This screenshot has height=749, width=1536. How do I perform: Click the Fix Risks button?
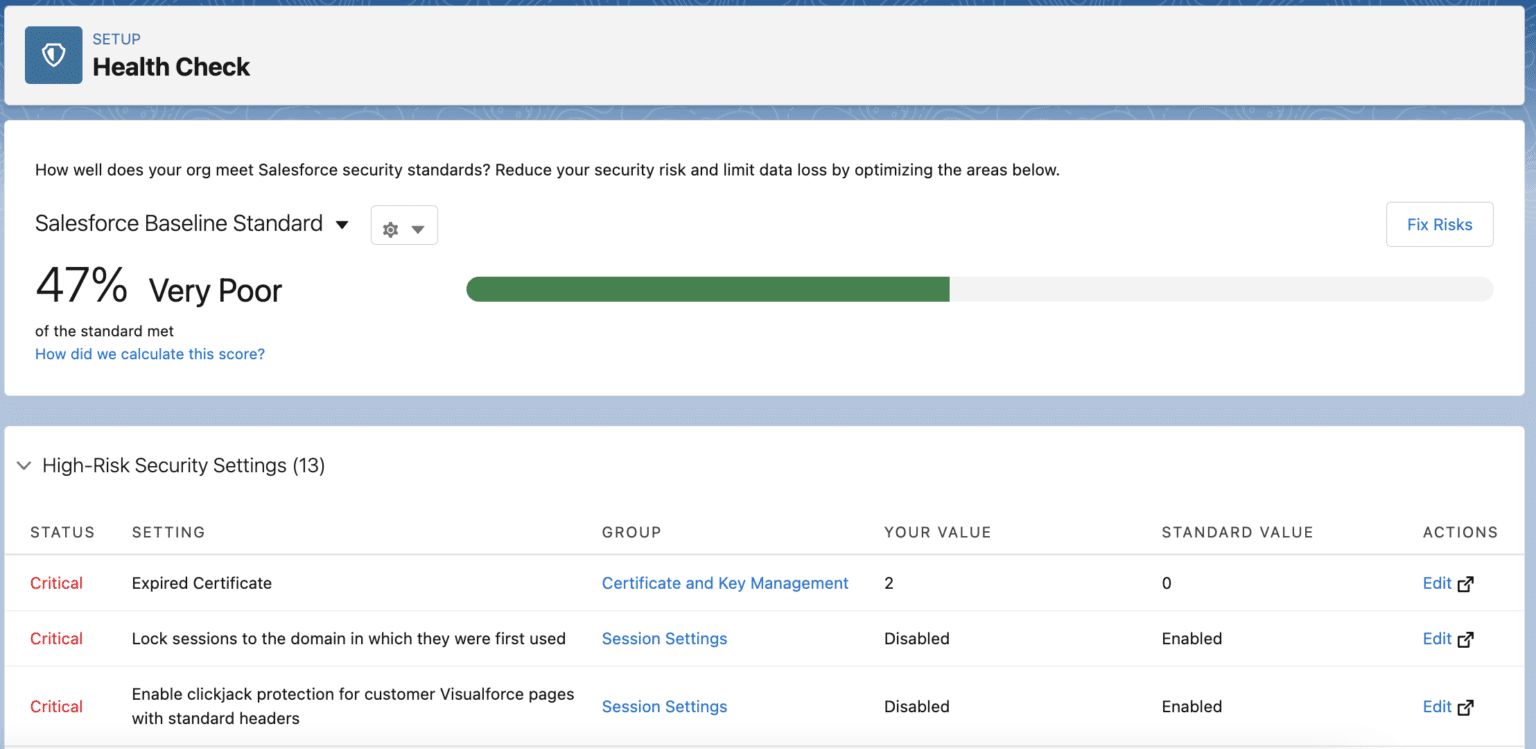pyautogui.click(x=1439, y=224)
